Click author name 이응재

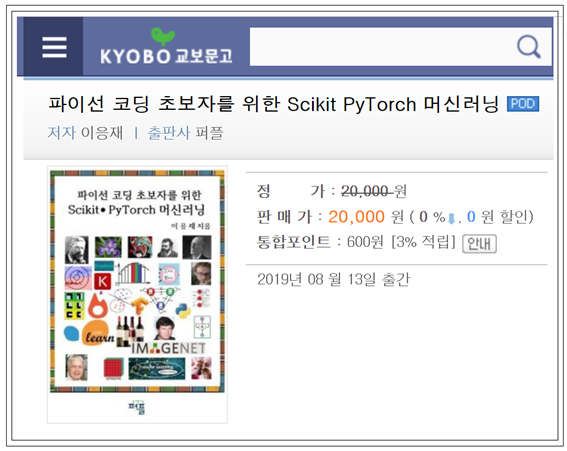102,133
